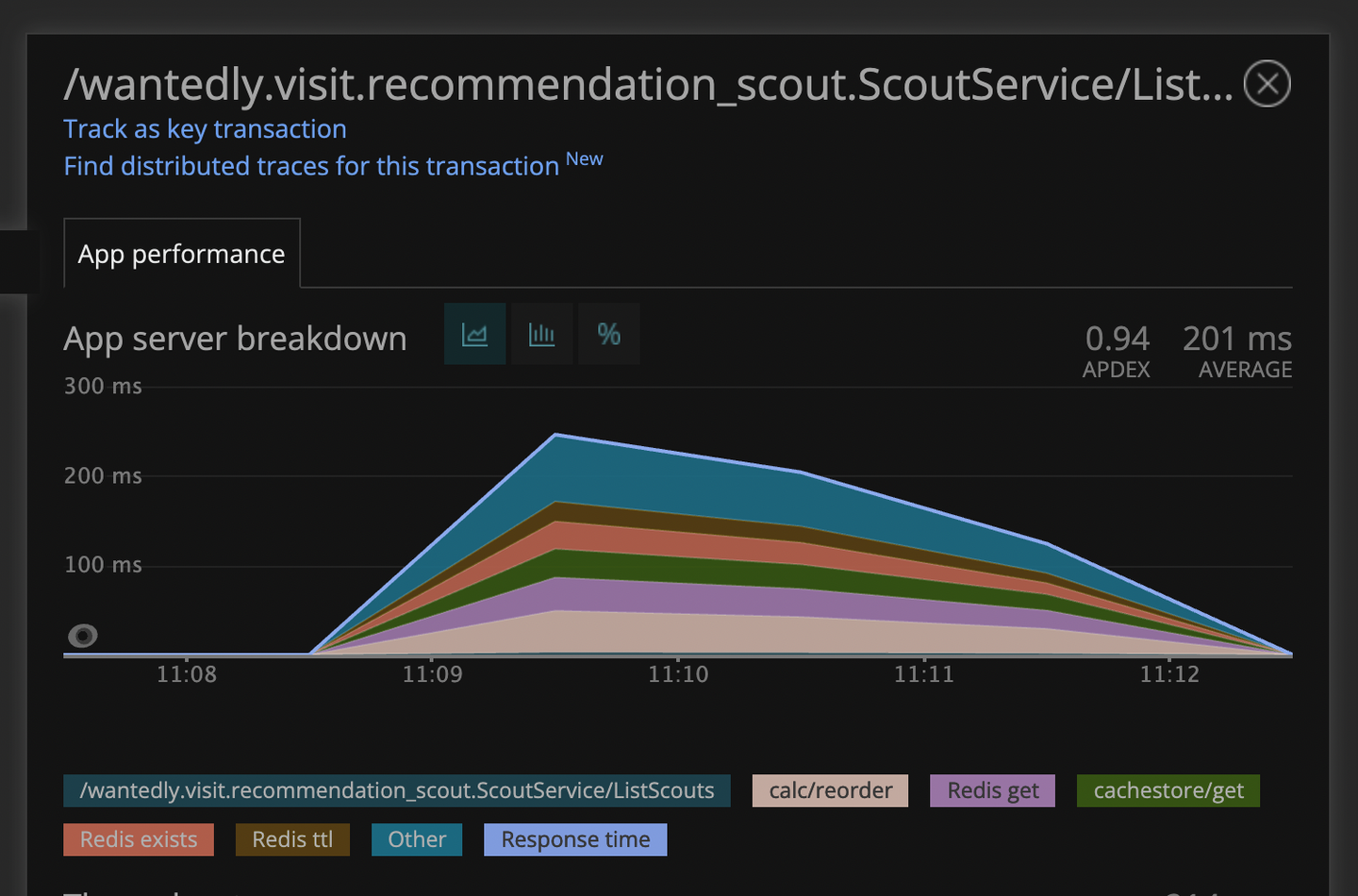Toggle the Response time legend series

[x=575, y=839]
